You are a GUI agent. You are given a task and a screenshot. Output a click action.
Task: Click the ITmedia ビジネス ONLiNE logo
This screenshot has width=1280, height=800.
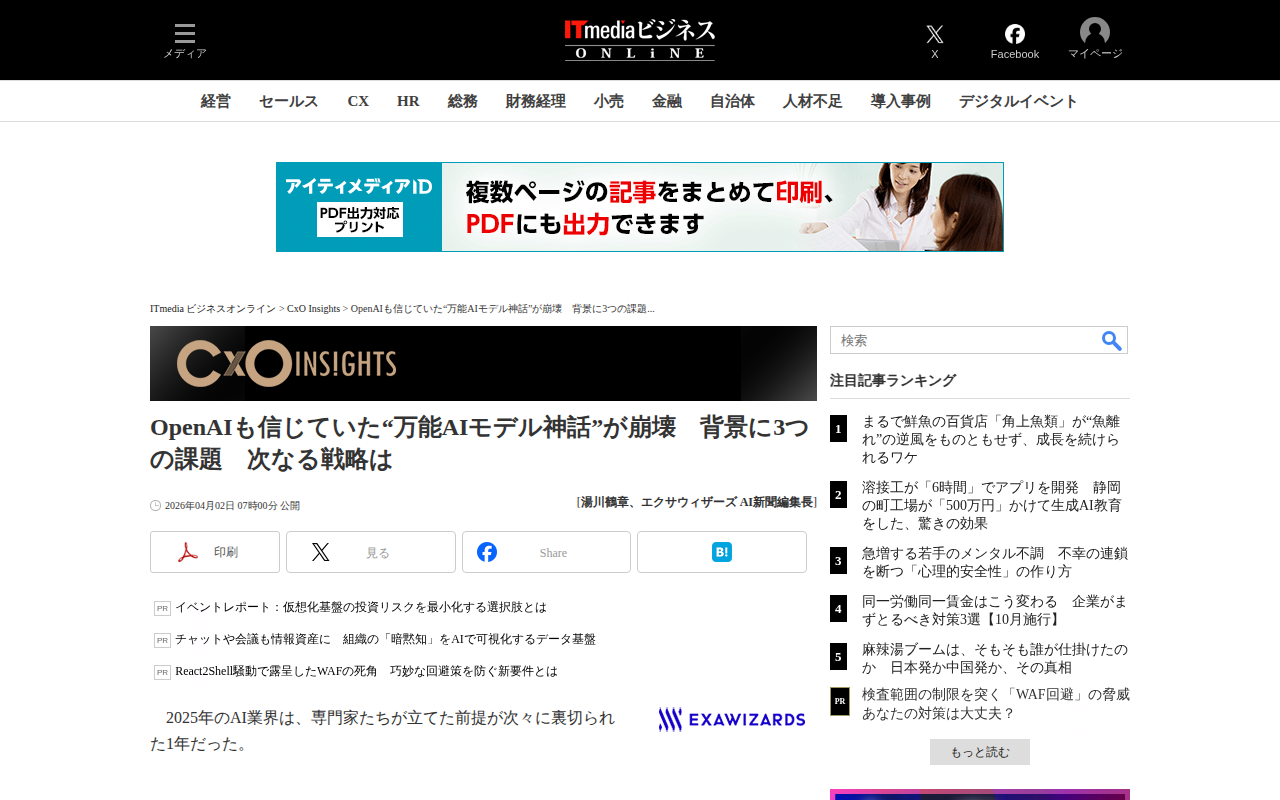(x=640, y=40)
